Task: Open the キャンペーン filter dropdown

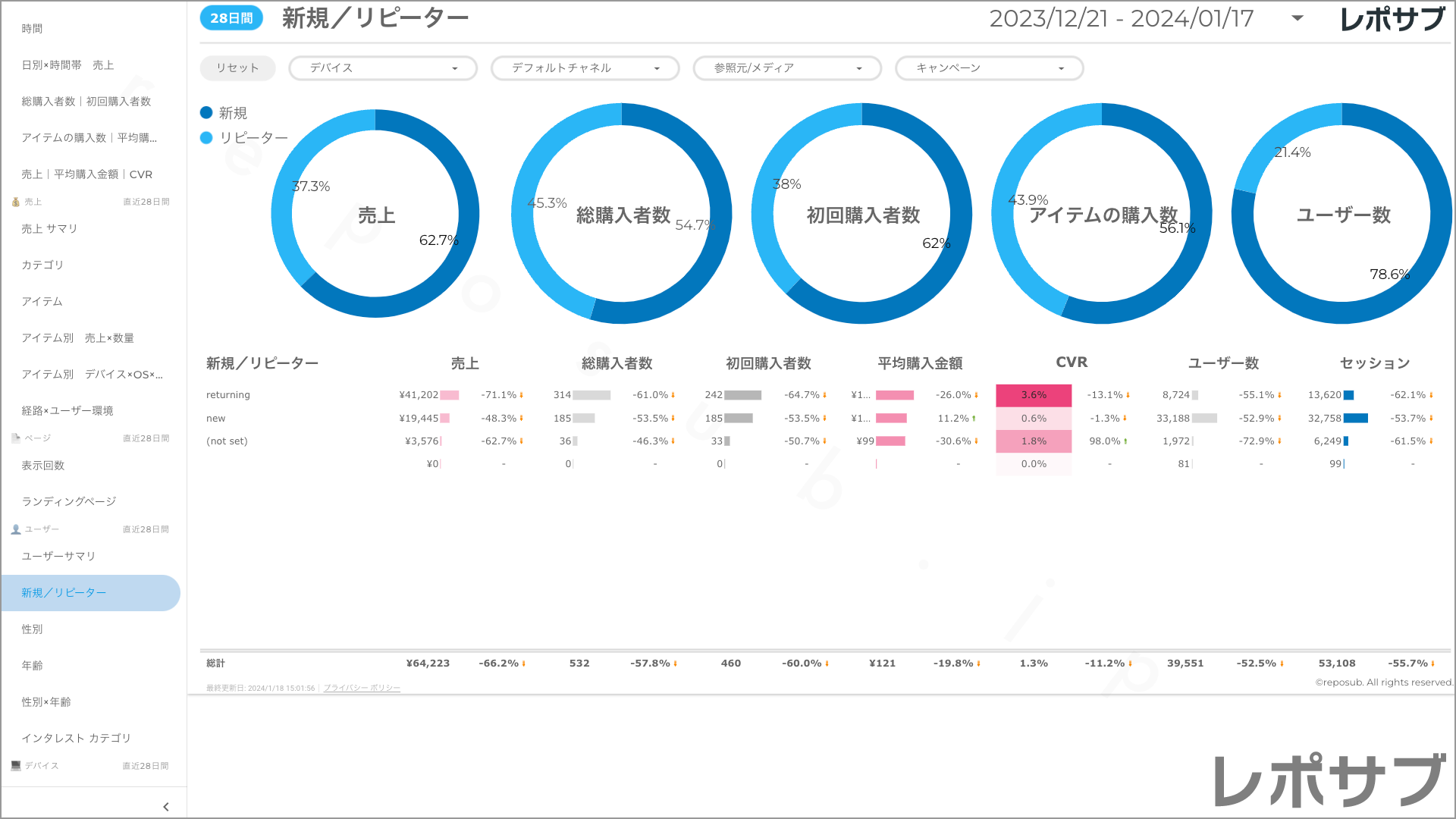Action: tap(989, 68)
